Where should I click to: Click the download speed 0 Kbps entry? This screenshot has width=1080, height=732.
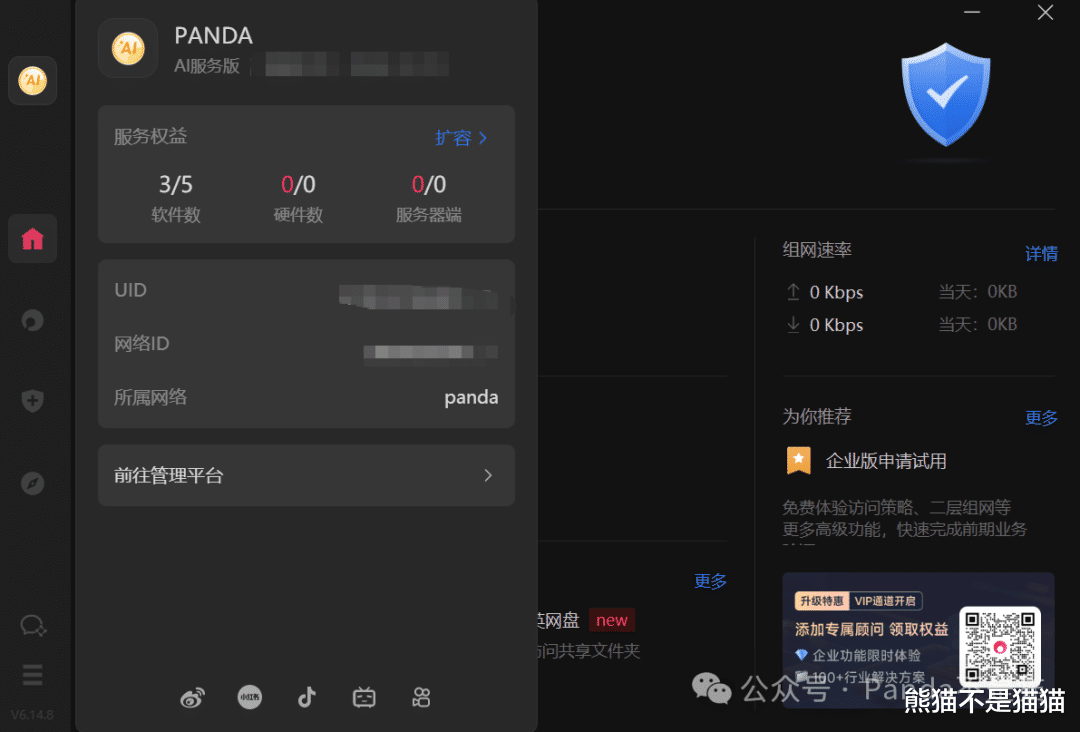(x=825, y=324)
